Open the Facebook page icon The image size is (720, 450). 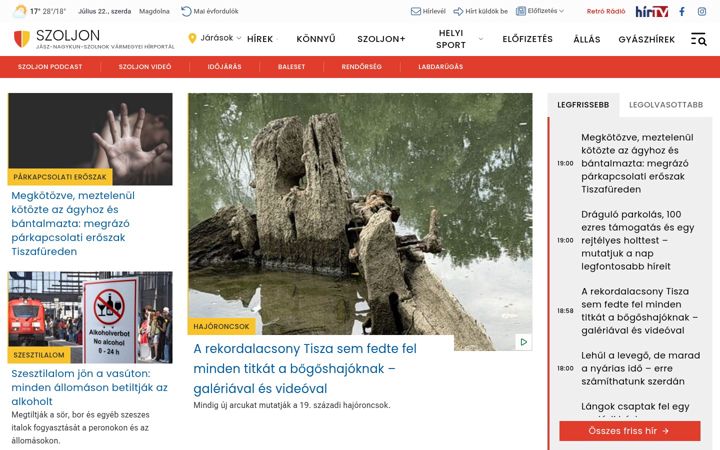(x=682, y=11)
